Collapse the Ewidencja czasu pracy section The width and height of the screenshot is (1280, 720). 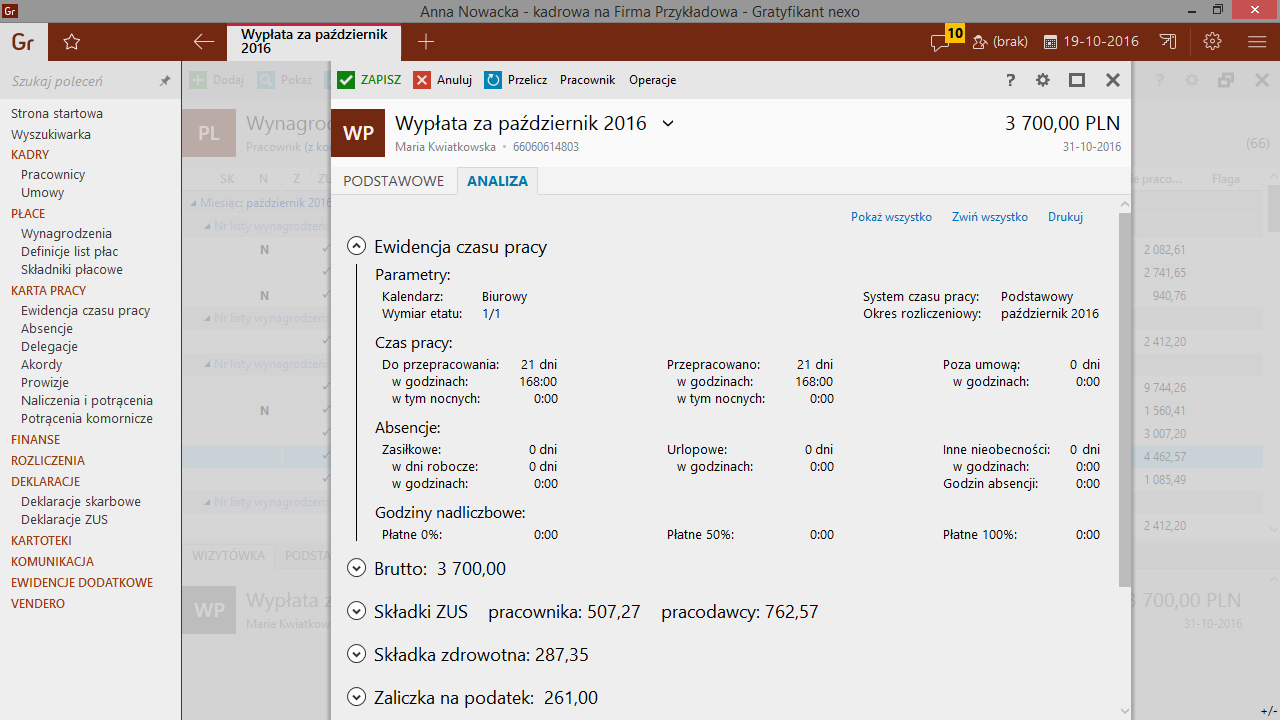click(x=356, y=246)
